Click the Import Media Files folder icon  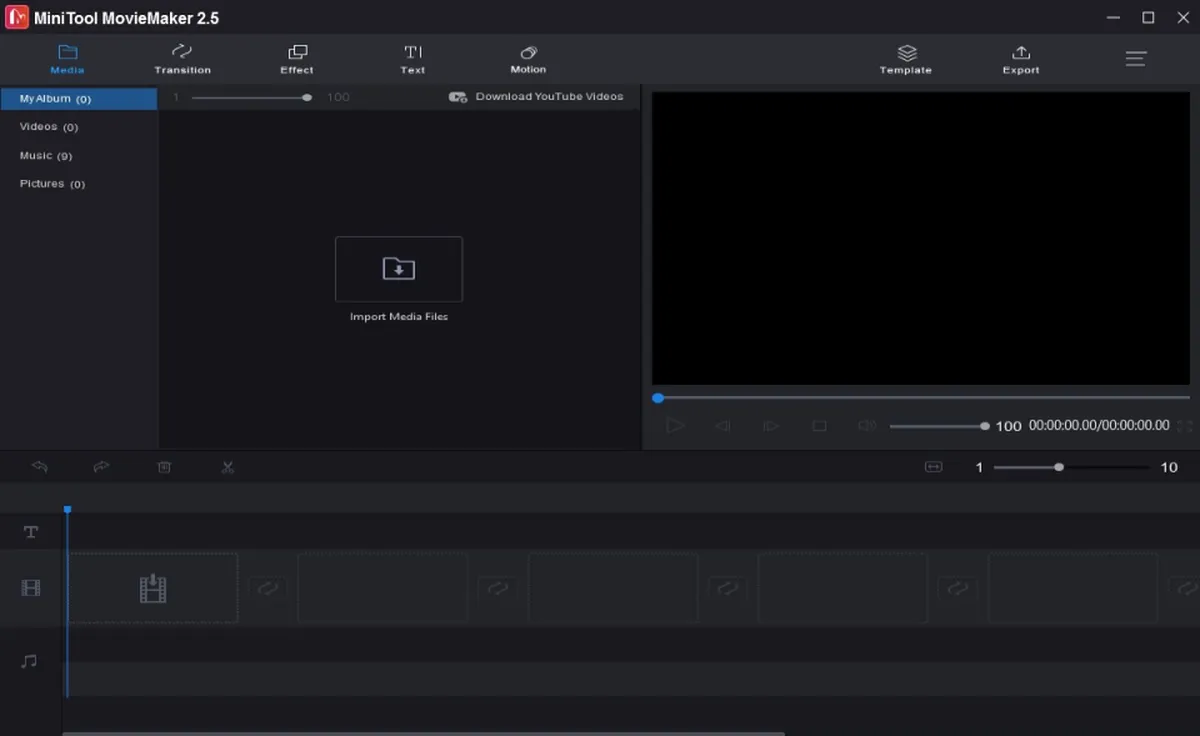click(x=399, y=269)
